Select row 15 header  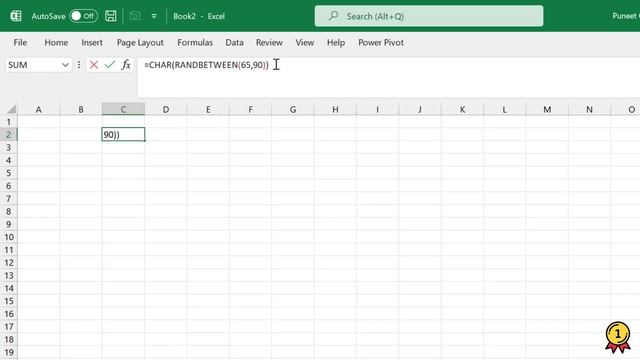coord(9,301)
